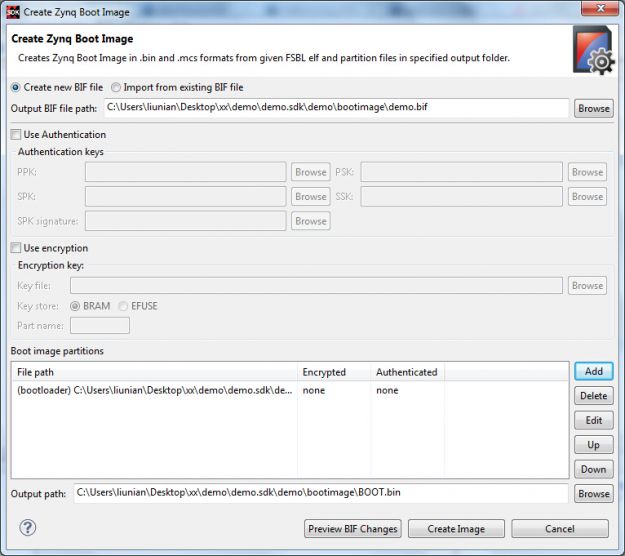
Task: Click the Output BIF file path field
Action: [336, 108]
